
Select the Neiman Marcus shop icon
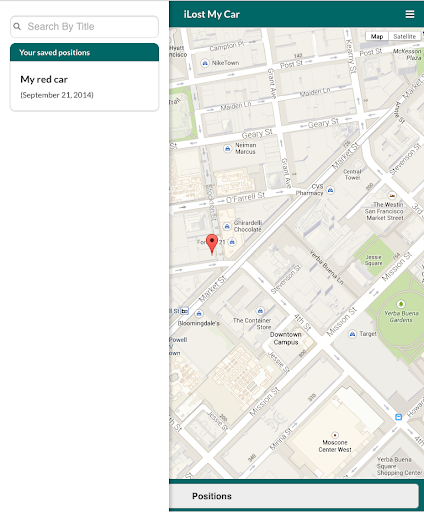227,148
